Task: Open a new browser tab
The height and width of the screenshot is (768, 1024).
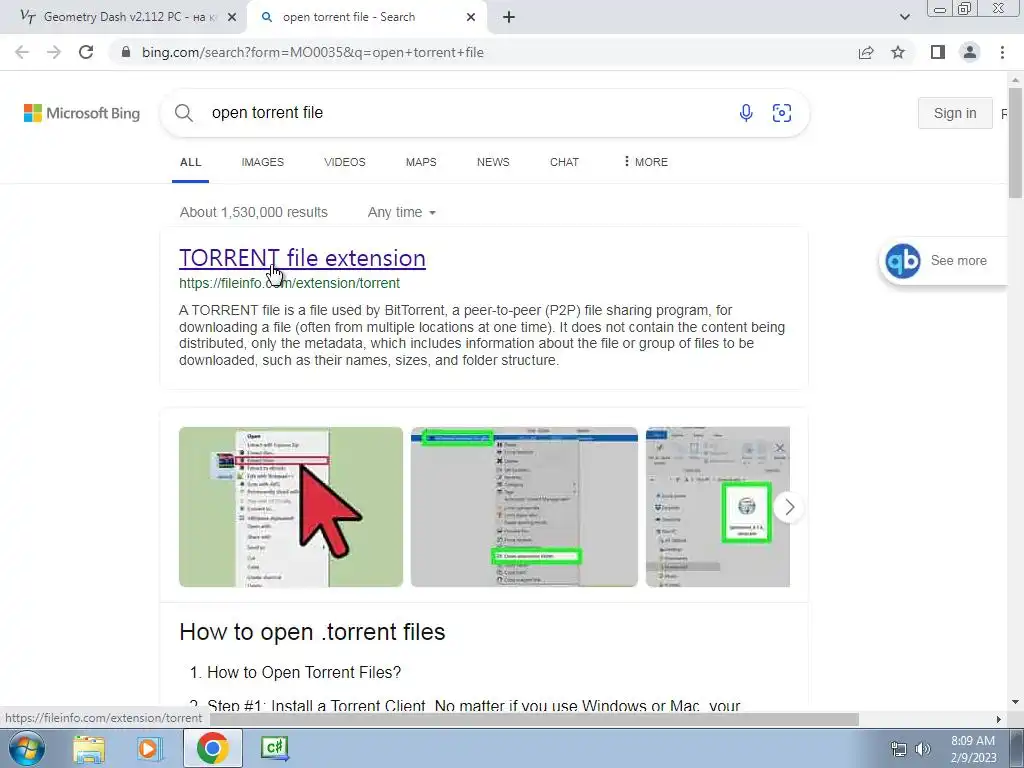Action: [x=509, y=17]
